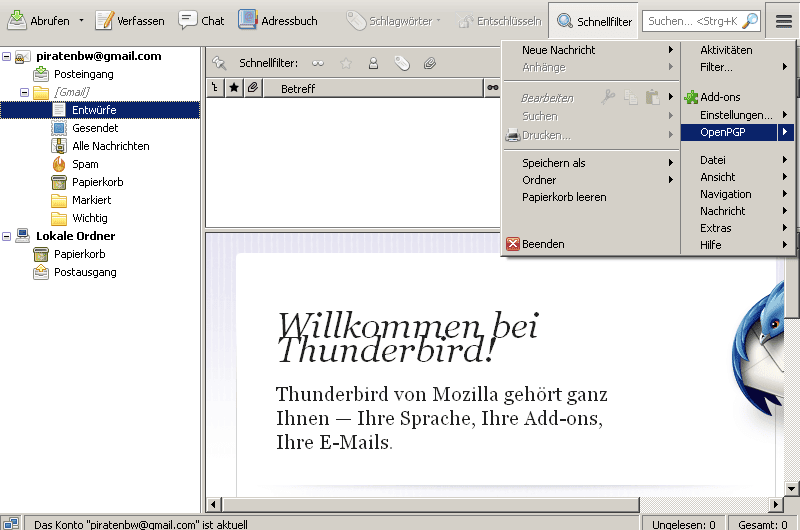
Task: Open the Extras submenu
Action: pos(738,228)
